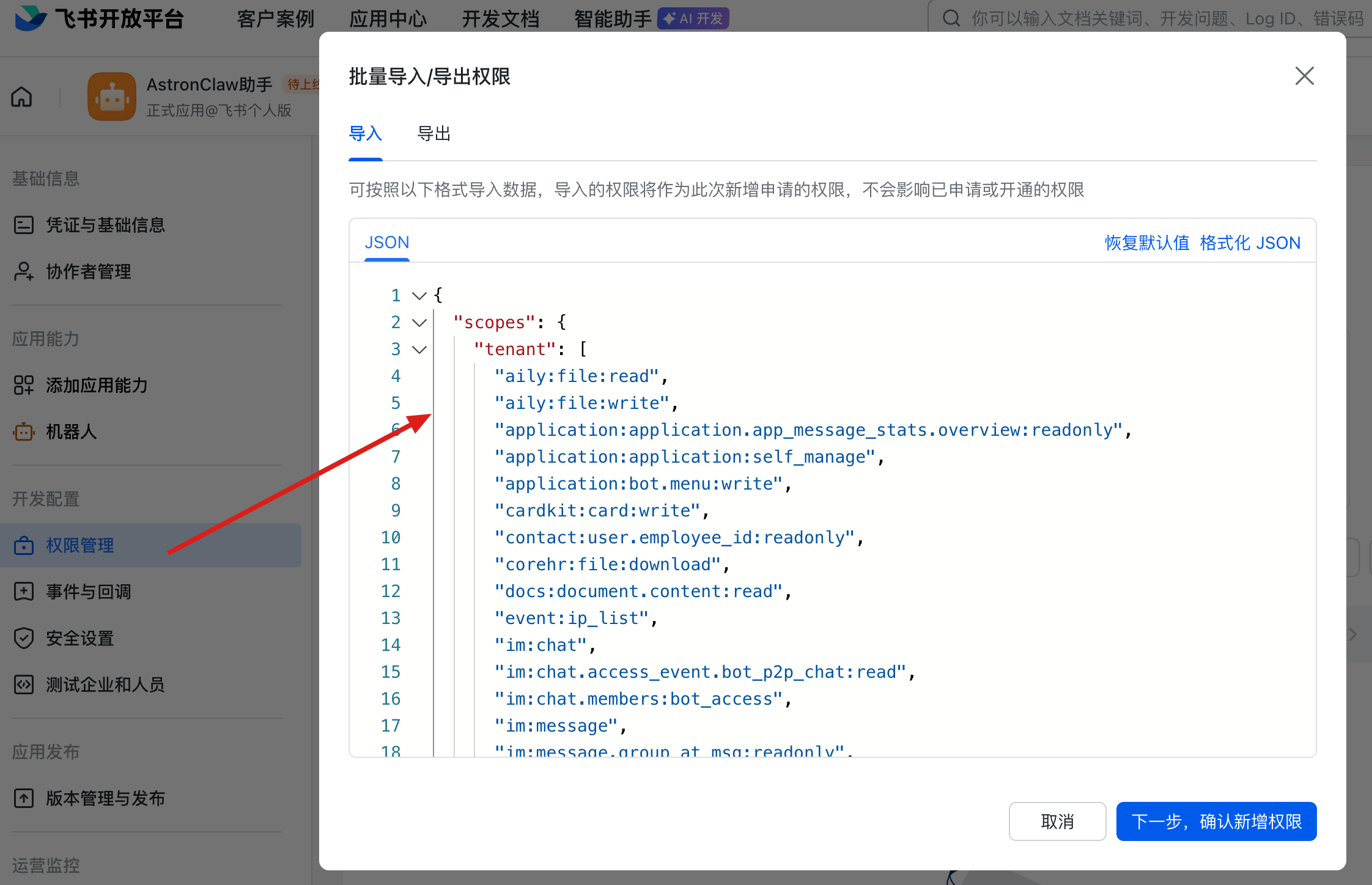Image resolution: width=1372 pixels, height=885 pixels.
Task: Click the home icon in header
Action: (22, 97)
